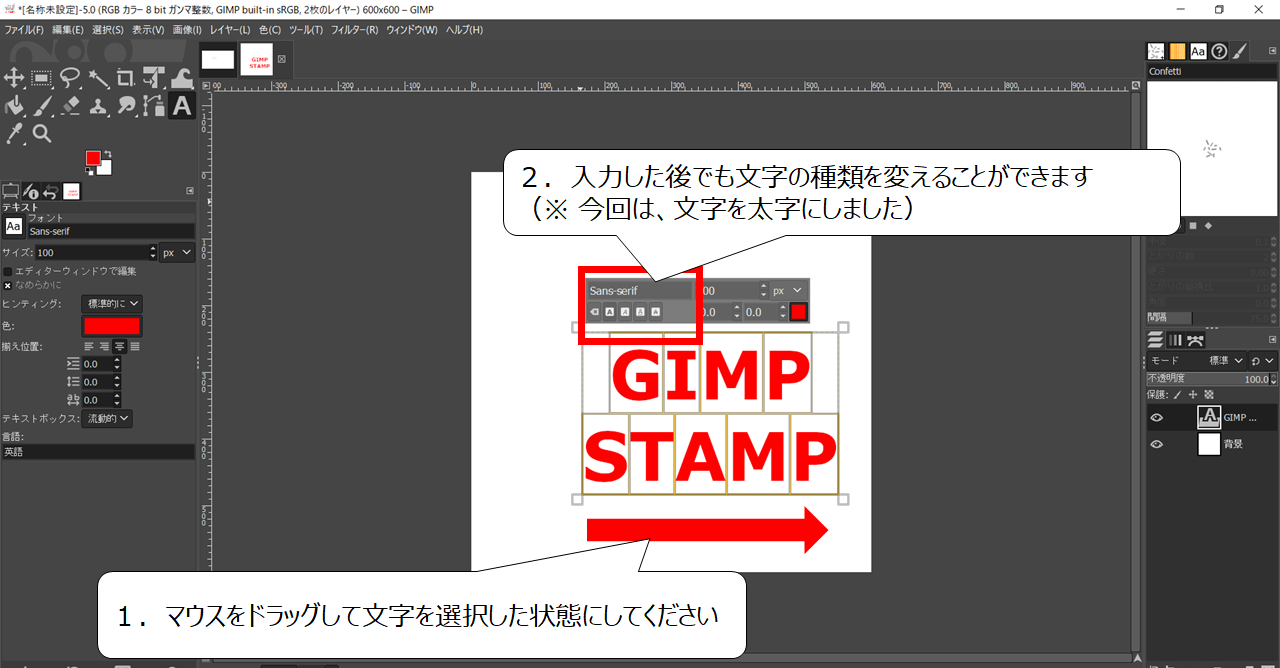Select the Text tool
Screen dimensions: 1280x668
click(x=181, y=105)
